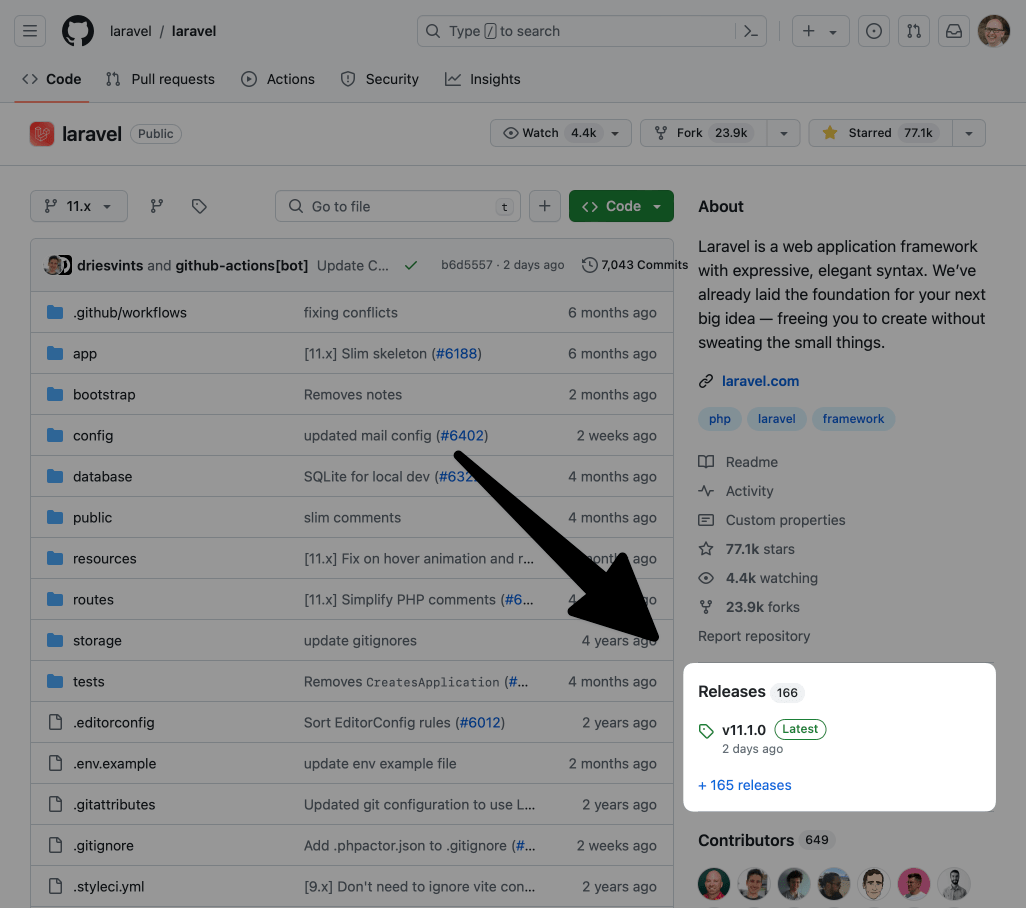The width and height of the screenshot is (1026, 908).
Task: Open the .env.example file
Action: pos(115,763)
